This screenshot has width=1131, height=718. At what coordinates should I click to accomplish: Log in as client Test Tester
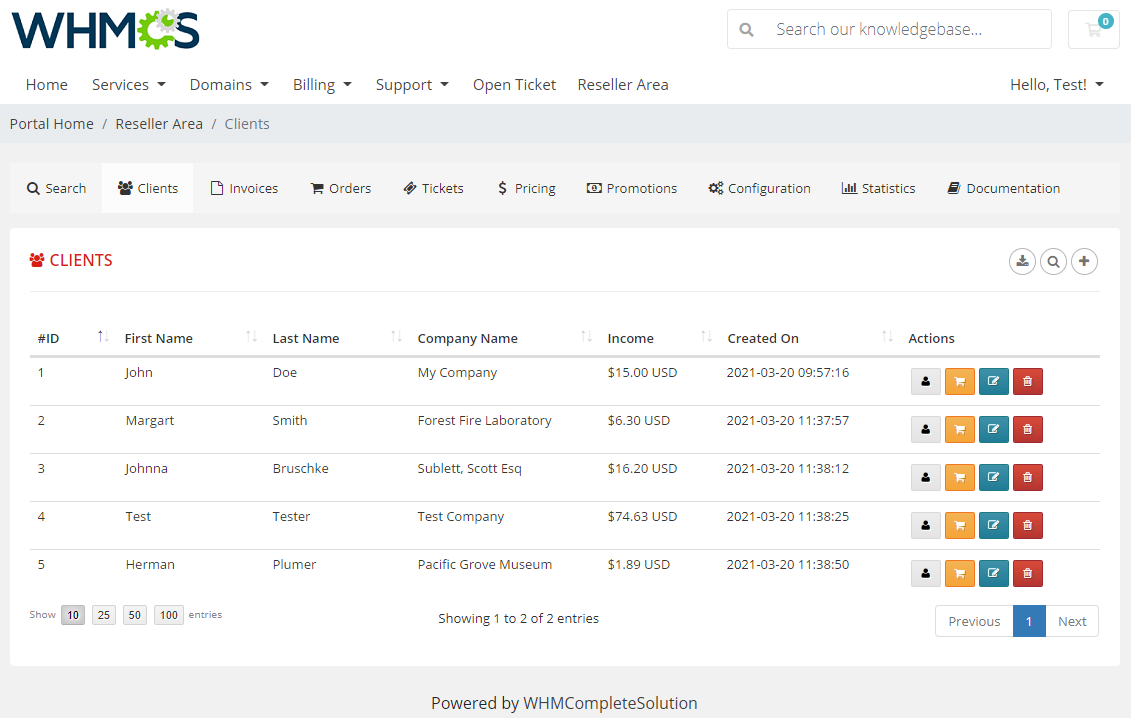point(925,525)
